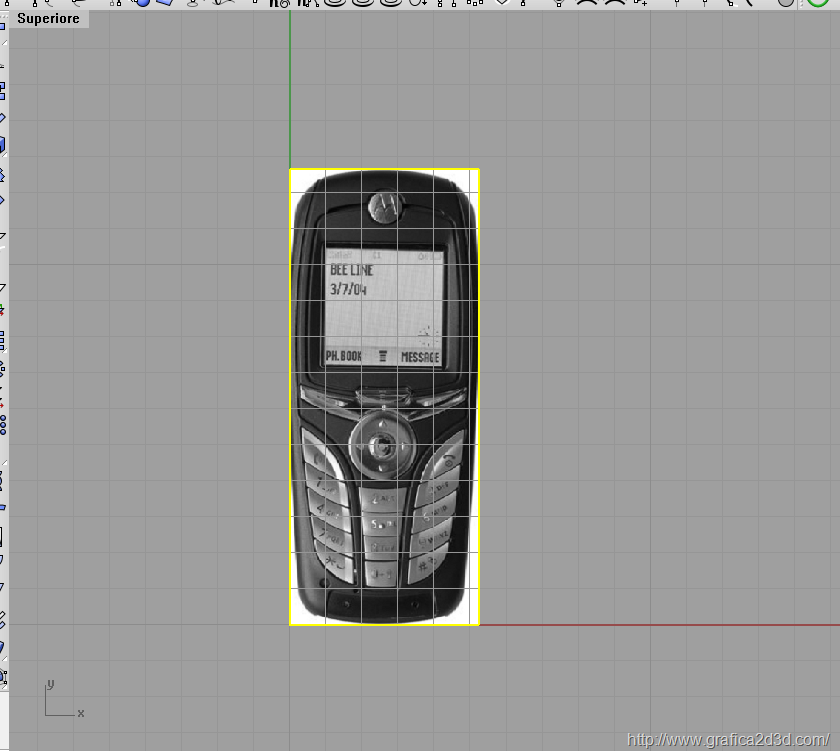Click the blue sphere icon in top toolbar
840x751 pixels.
tap(142, 3)
